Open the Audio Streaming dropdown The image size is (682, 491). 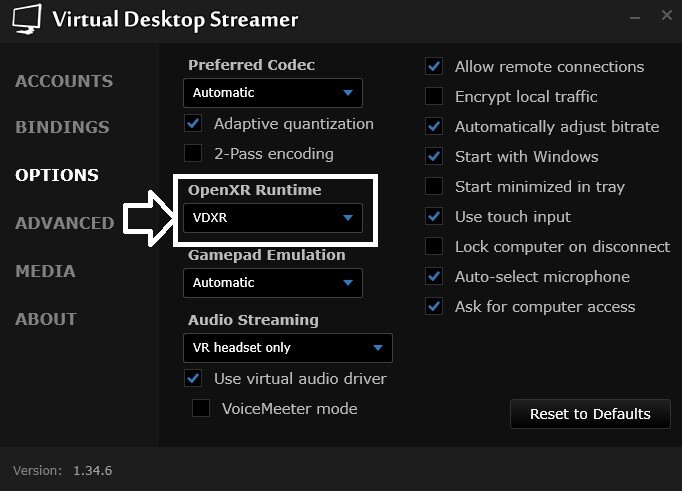coord(288,348)
